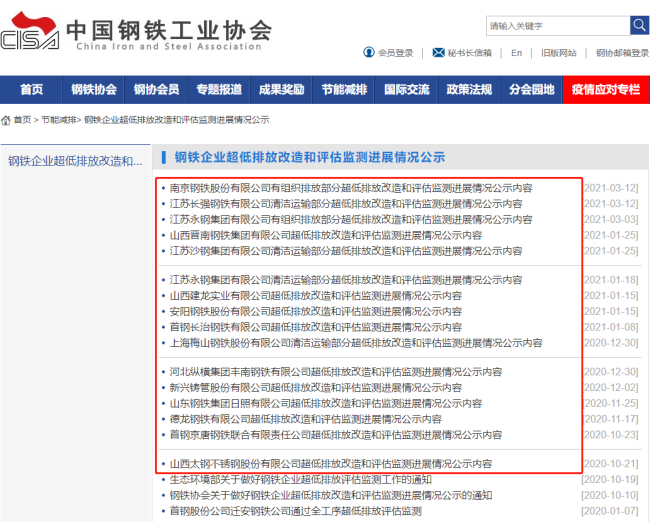
Task: Click the member login user icon
Action: 369,52
